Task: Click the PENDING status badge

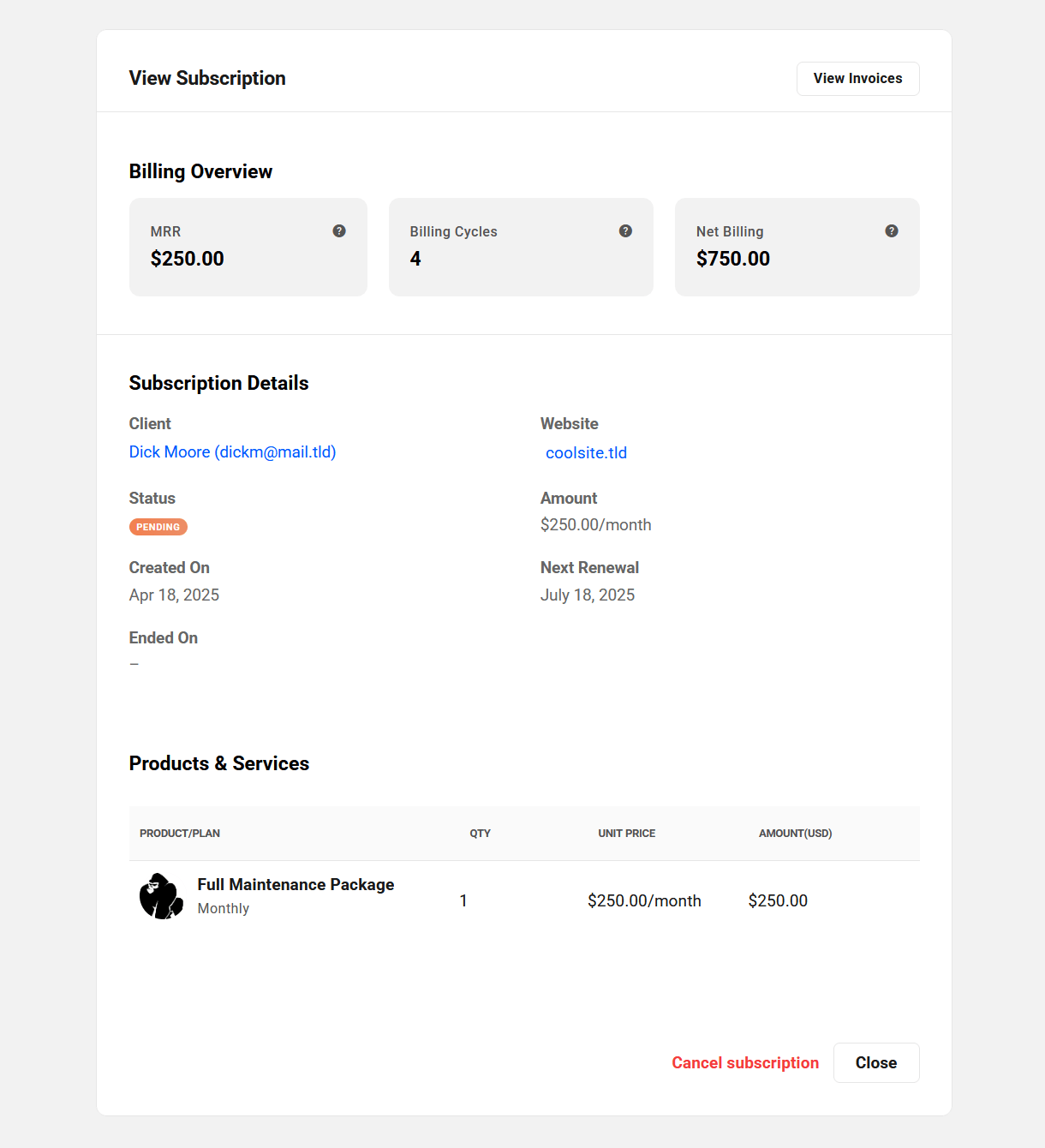Action: (158, 527)
